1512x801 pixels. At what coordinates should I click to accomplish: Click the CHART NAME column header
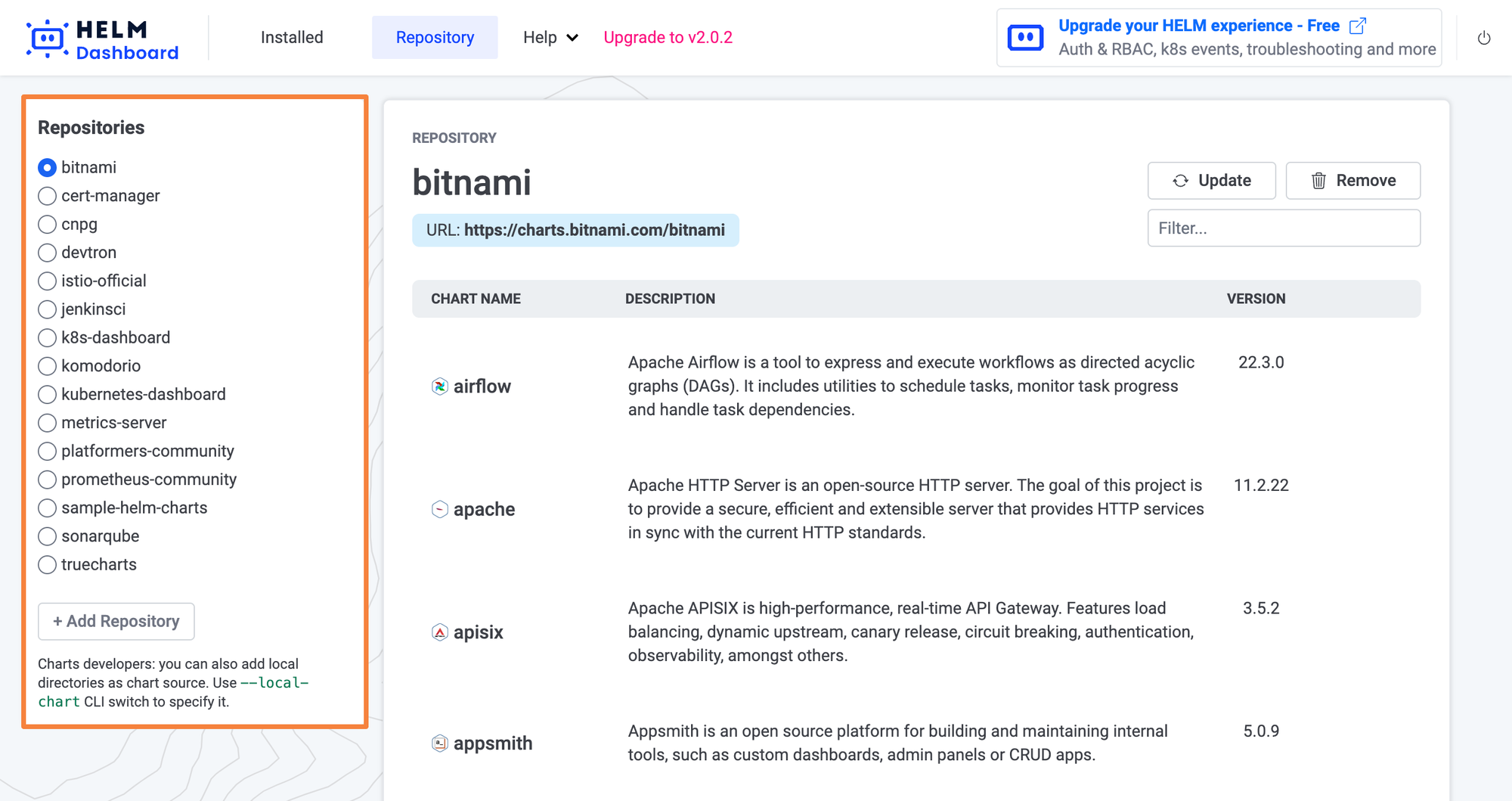tap(476, 299)
